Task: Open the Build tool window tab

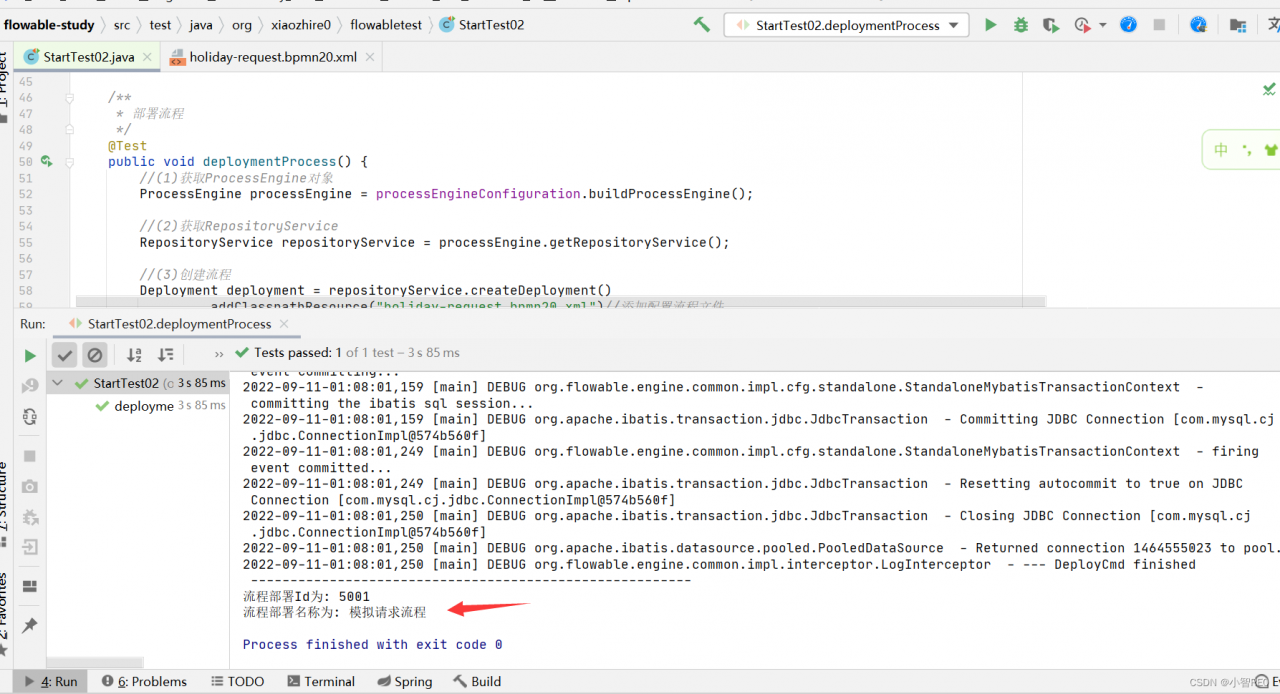Action: (x=477, y=681)
